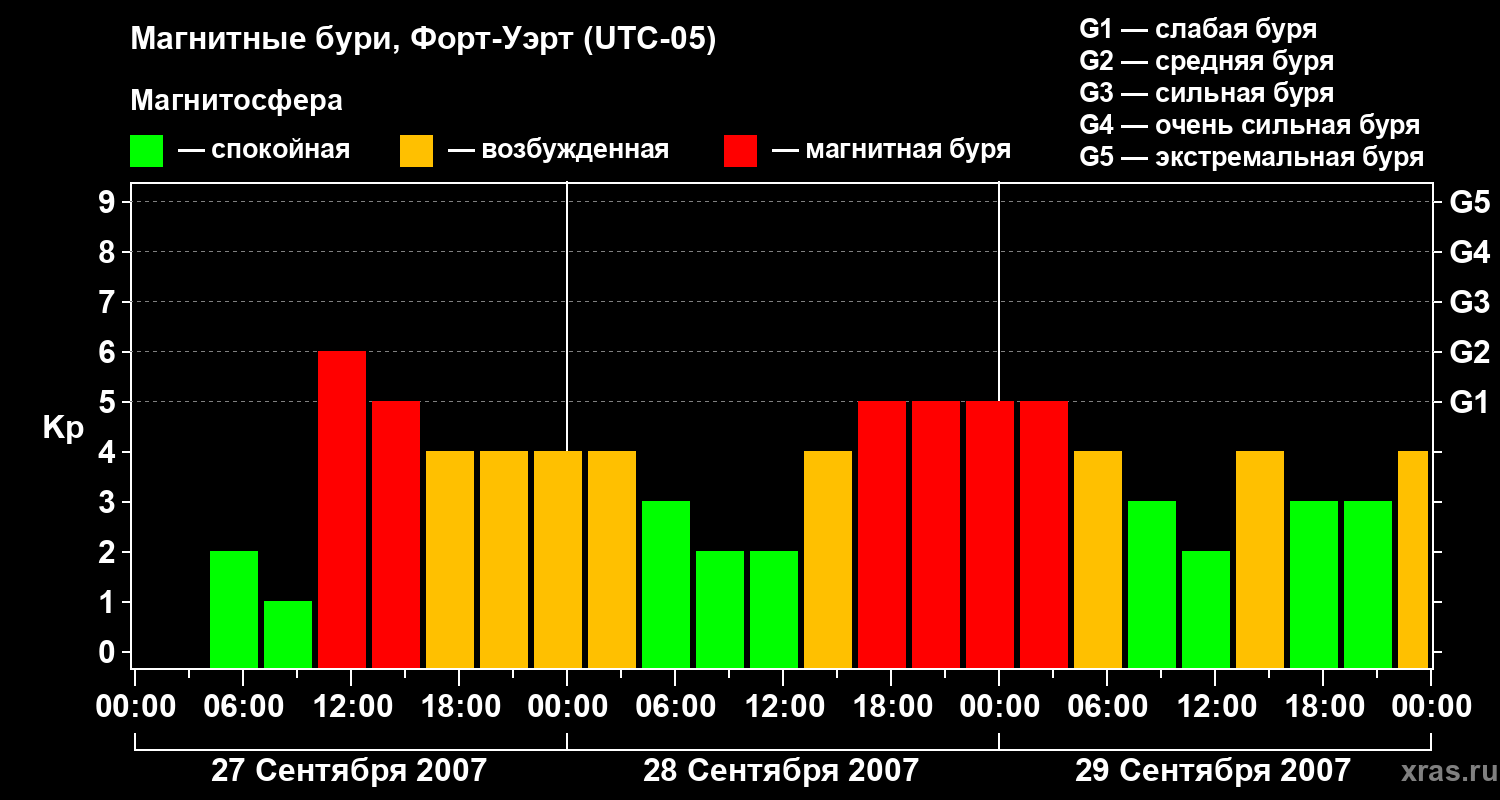Click the "— магнитная буря" legend label
The image size is (1500, 800).
[891, 150]
